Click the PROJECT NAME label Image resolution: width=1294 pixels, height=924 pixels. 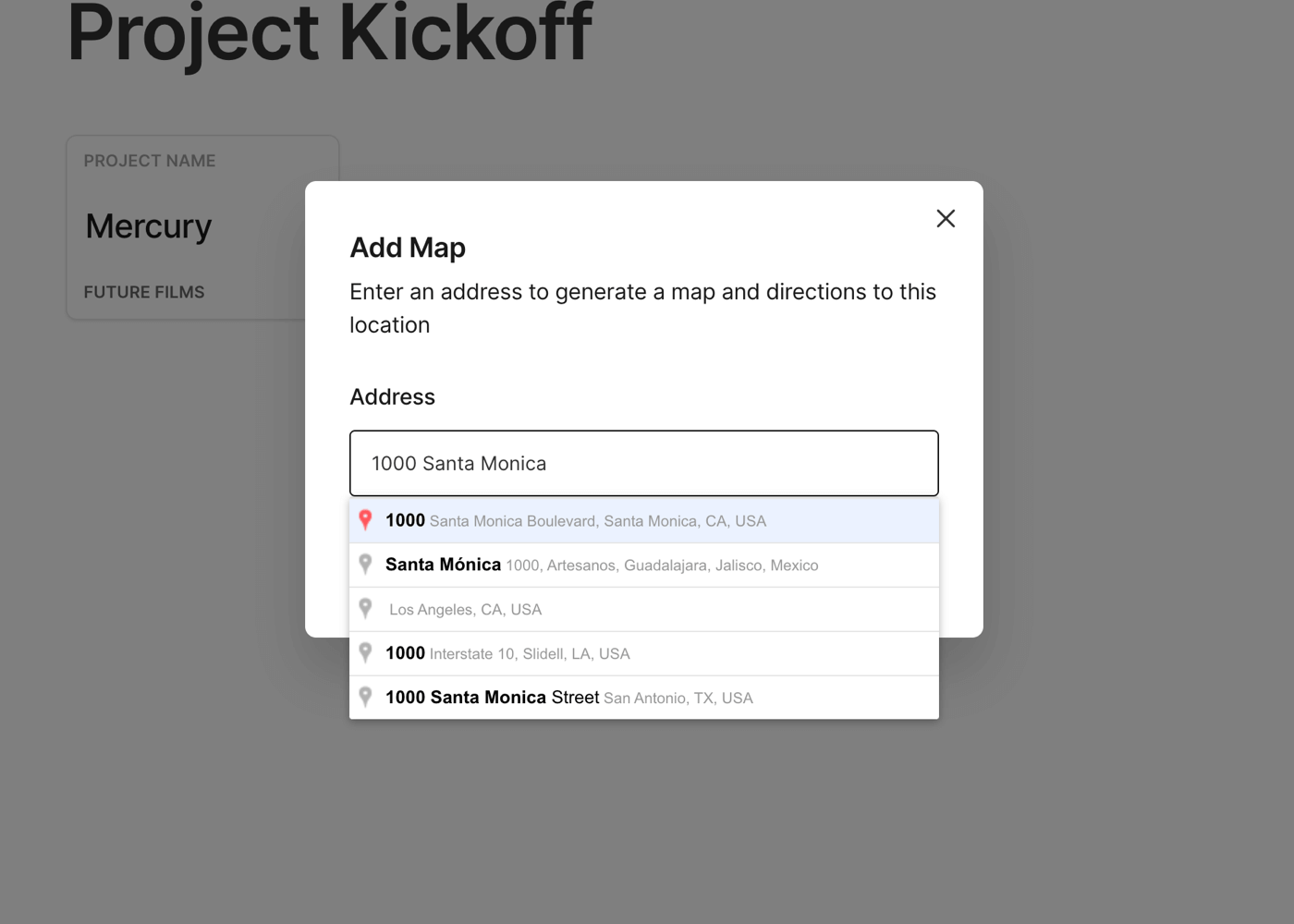[x=150, y=161]
